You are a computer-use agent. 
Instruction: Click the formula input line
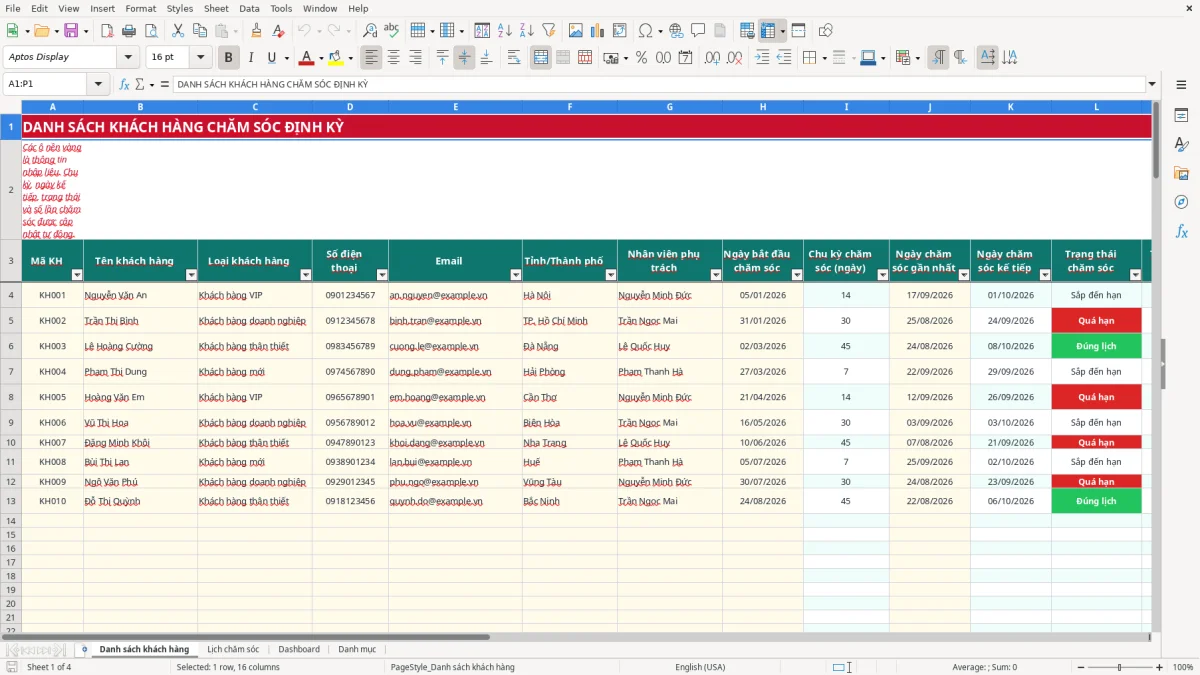(x=658, y=84)
